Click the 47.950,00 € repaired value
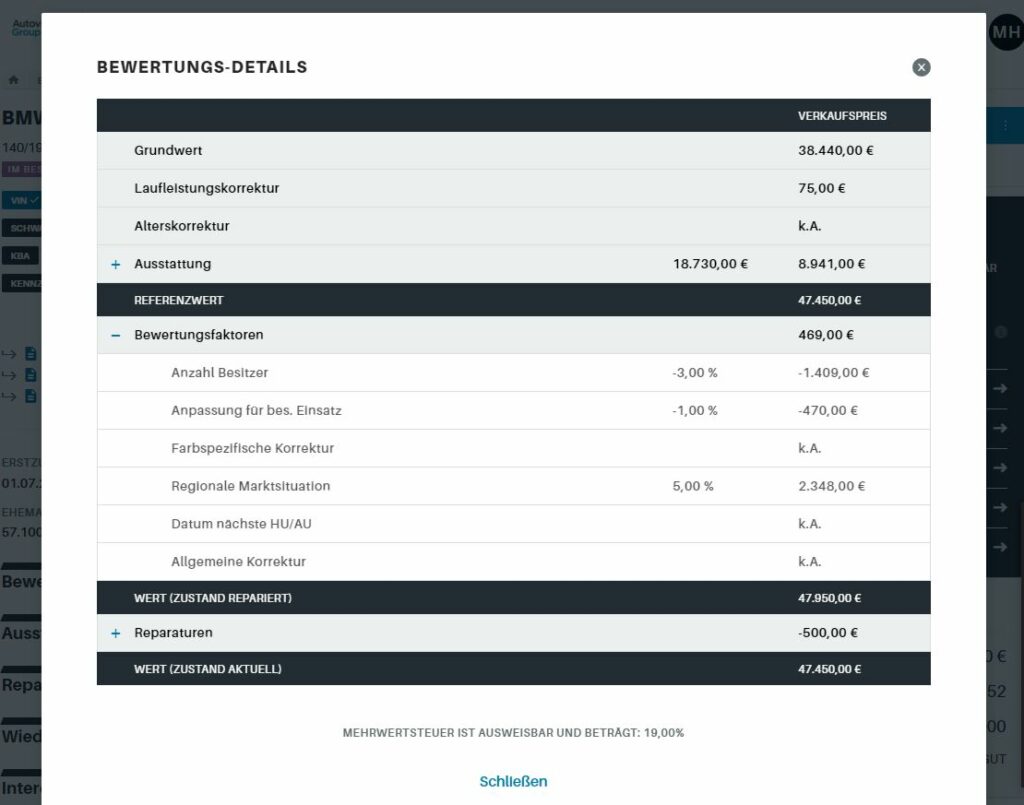The width and height of the screenshot is (1024, 805). [829, 598]
